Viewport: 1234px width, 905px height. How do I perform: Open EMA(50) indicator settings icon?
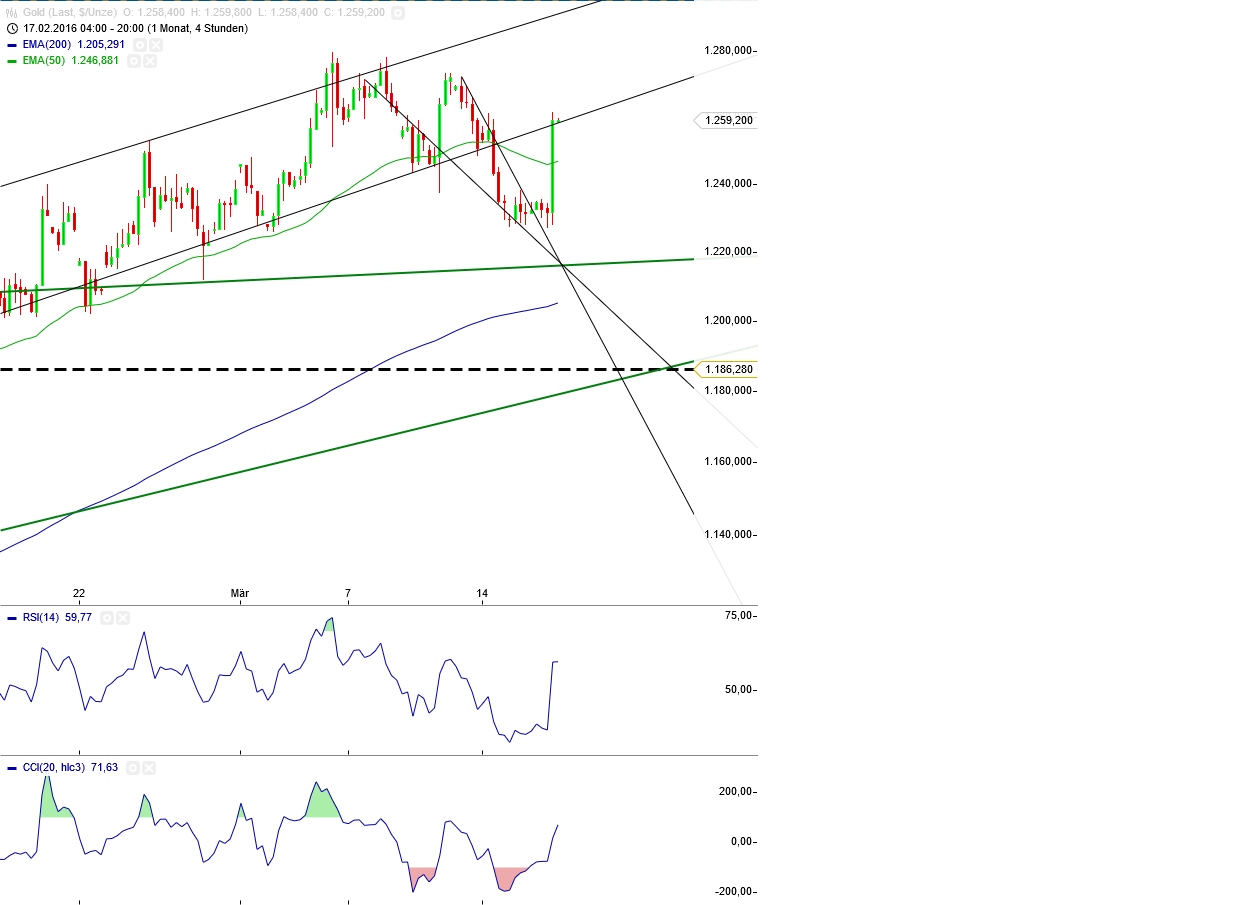(133, 60)
